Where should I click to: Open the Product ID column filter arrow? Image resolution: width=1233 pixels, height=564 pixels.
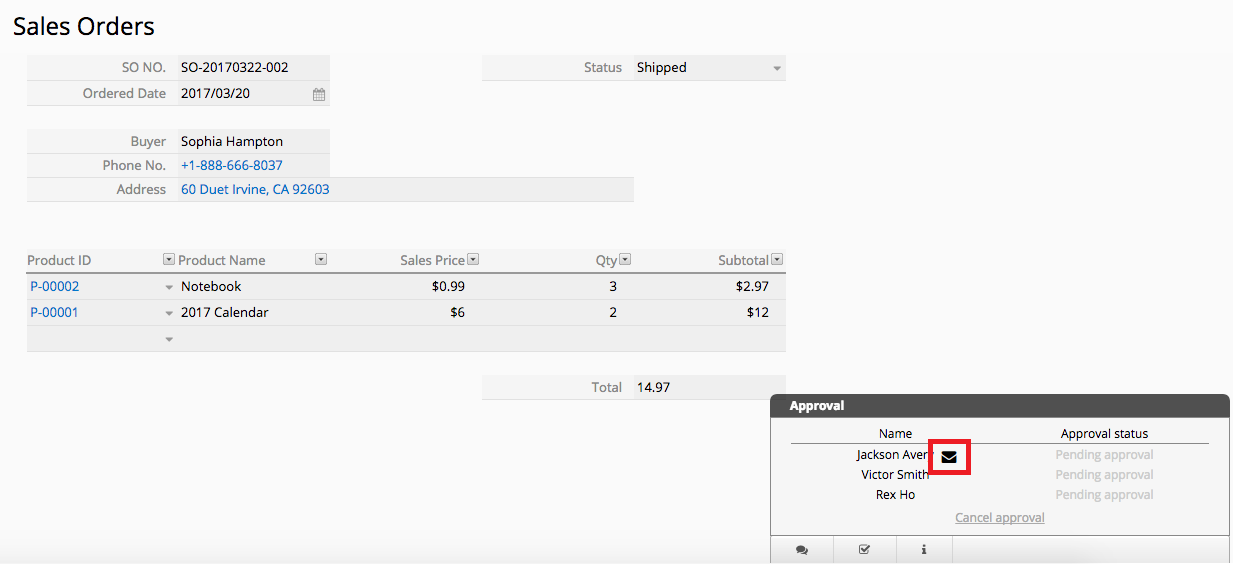coord(169,260)
